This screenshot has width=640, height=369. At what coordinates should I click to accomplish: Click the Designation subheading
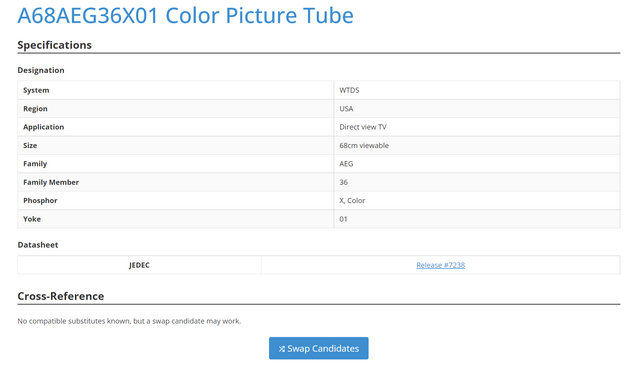(41, 70)
